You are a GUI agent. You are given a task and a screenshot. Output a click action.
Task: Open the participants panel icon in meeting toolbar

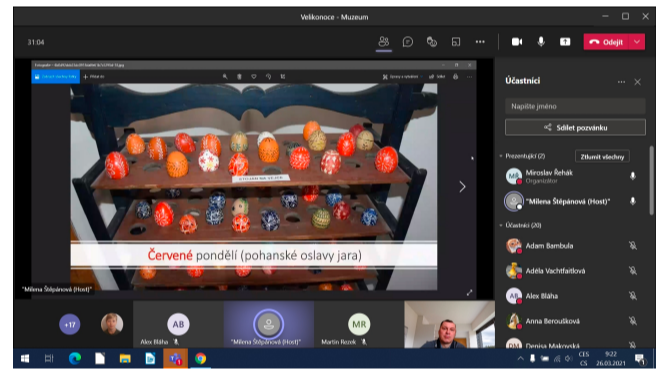click(383, 42)
